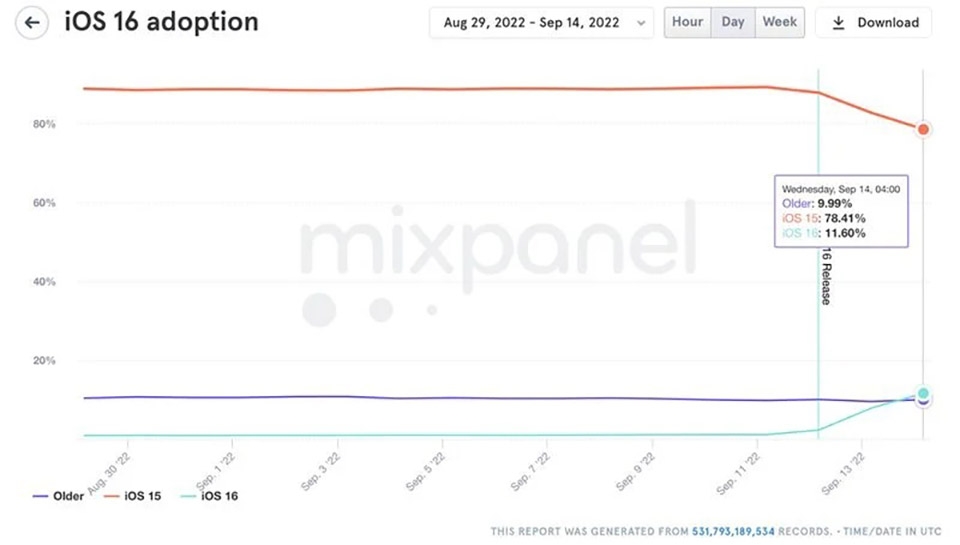Click the iOS 16 adoption title
This screenshot has height=545, width=960.
pos(162,22)
